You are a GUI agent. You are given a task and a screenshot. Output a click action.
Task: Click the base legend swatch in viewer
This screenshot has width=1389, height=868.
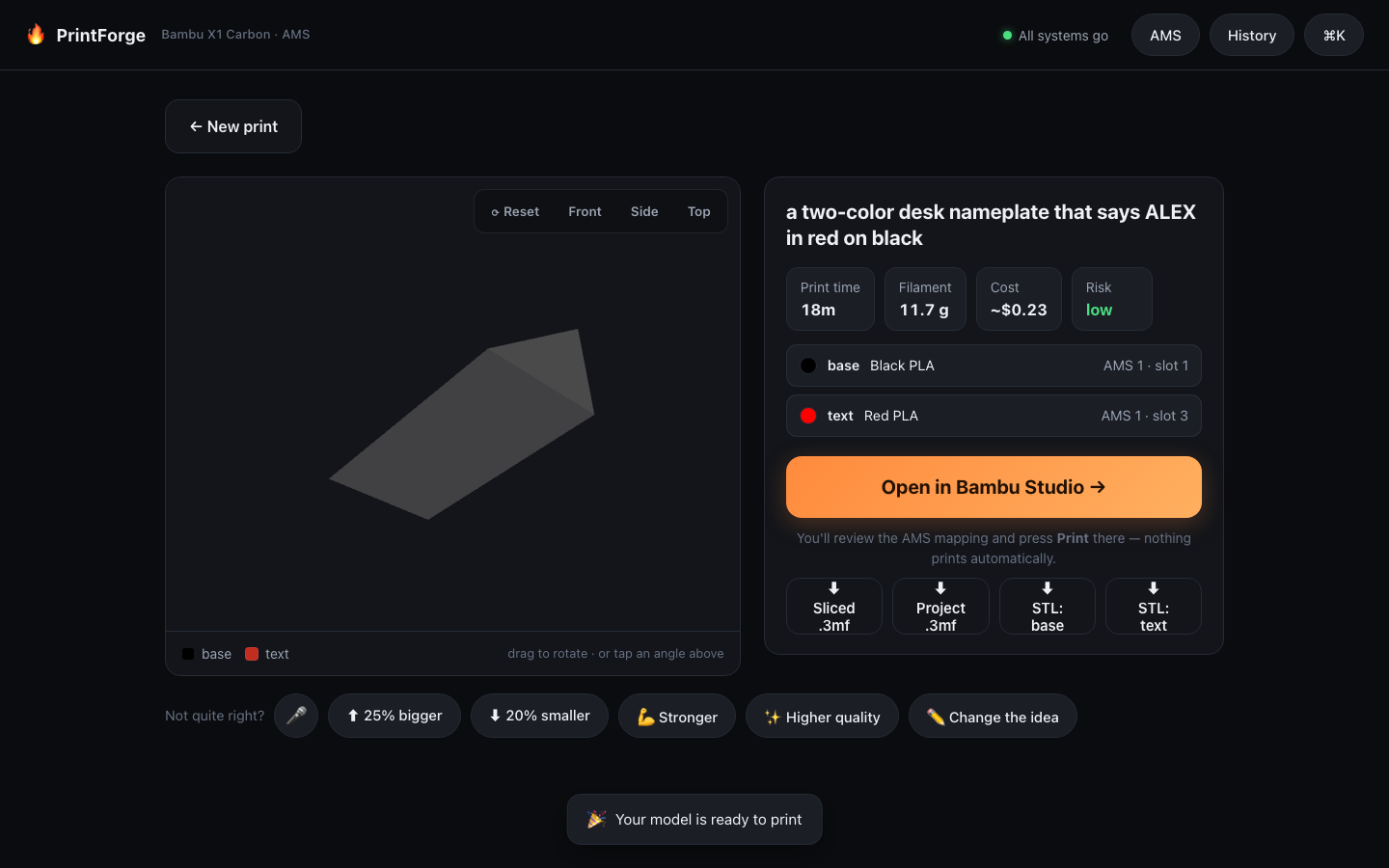(x=188, y=654)
